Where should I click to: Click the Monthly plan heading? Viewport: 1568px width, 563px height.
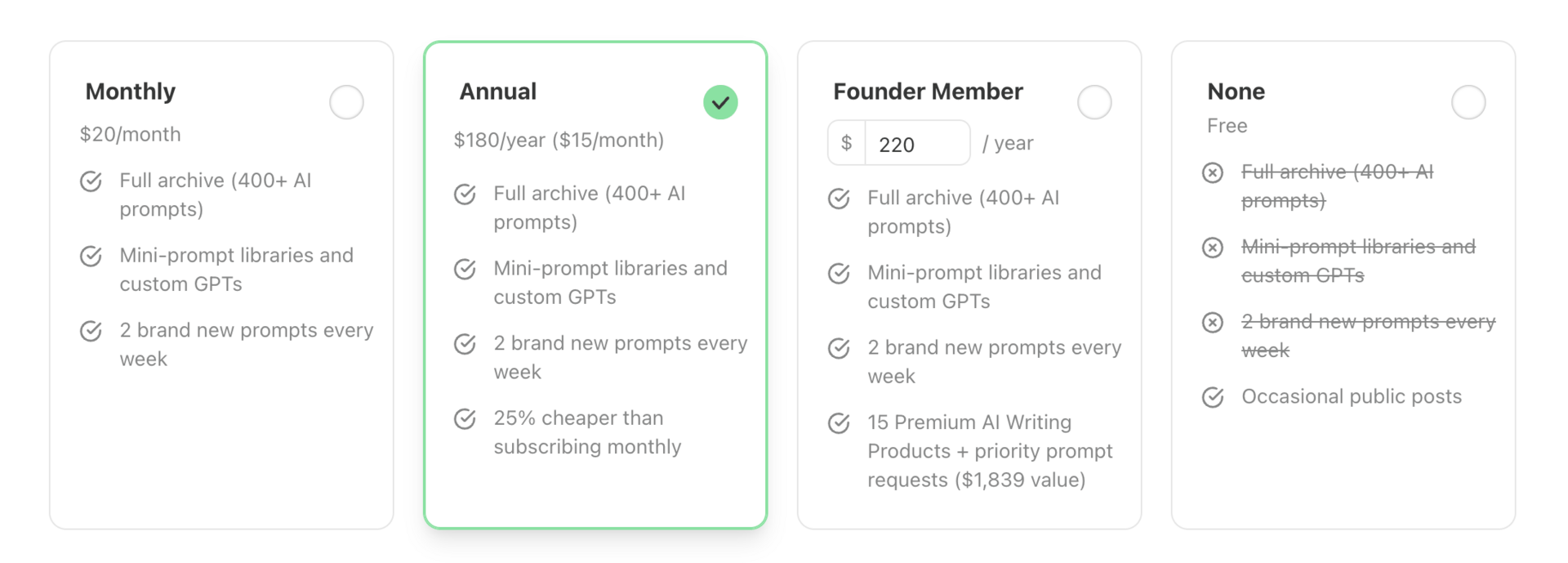131,92
